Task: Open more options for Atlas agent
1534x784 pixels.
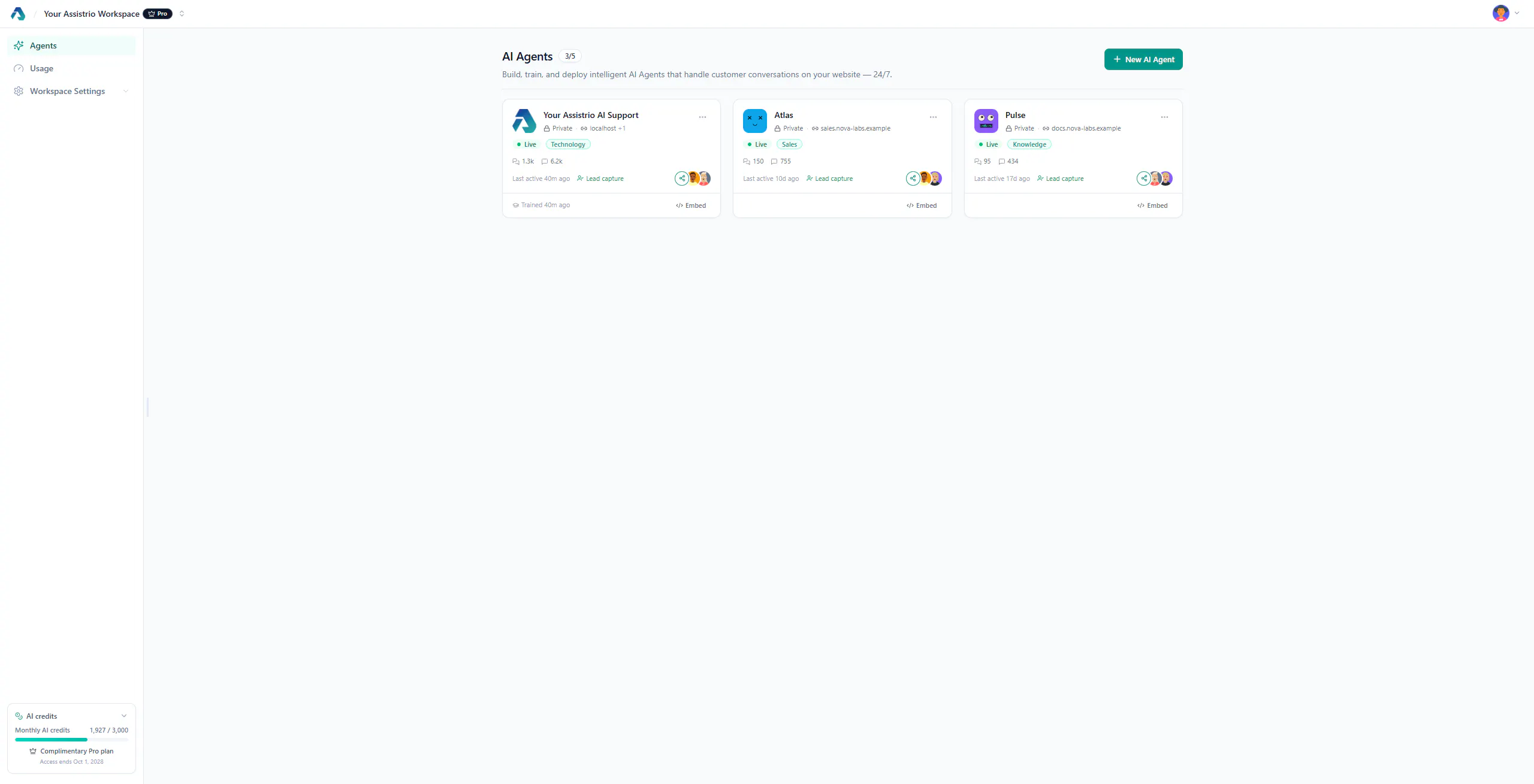Action: (933, 117)
